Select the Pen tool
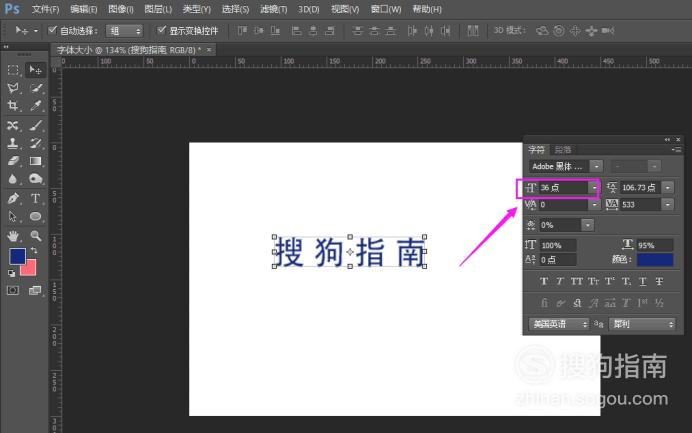The image size is (692, 433). (x=13, y=199)
